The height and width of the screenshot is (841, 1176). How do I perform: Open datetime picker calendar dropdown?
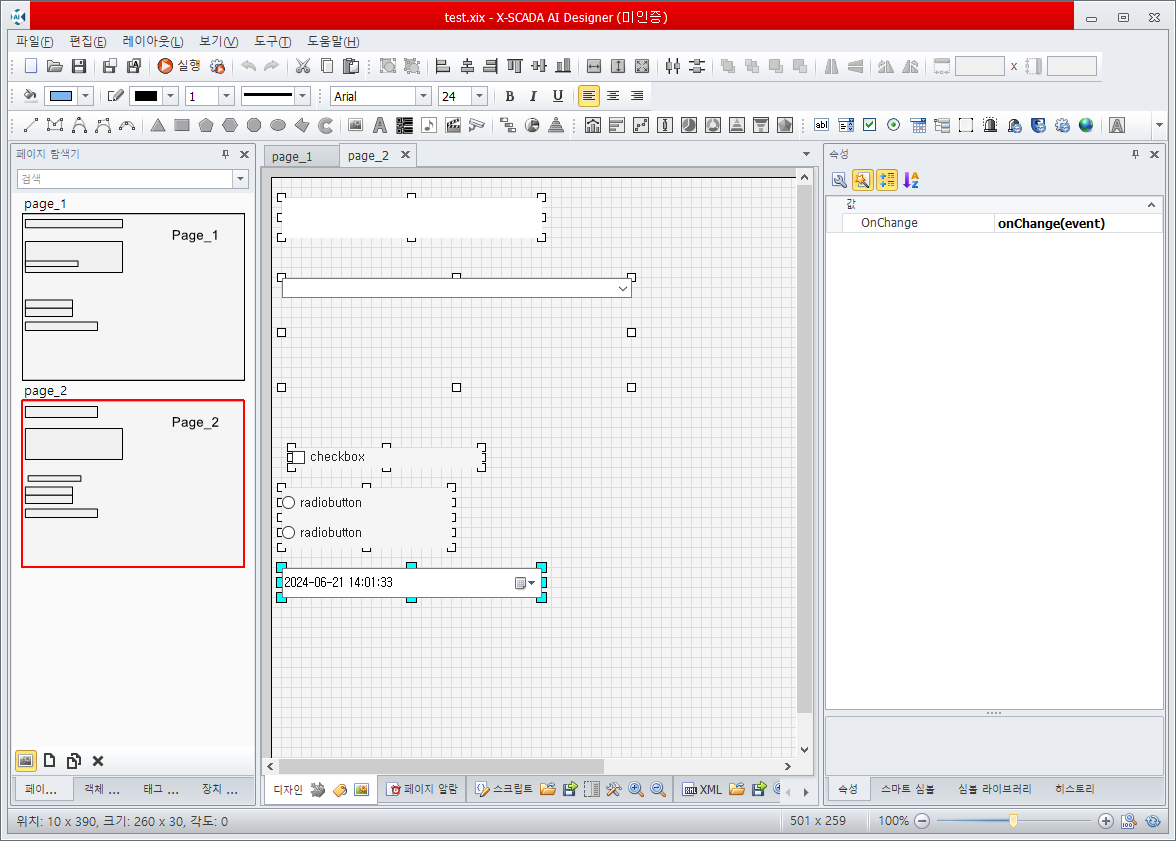coord(525,583)
